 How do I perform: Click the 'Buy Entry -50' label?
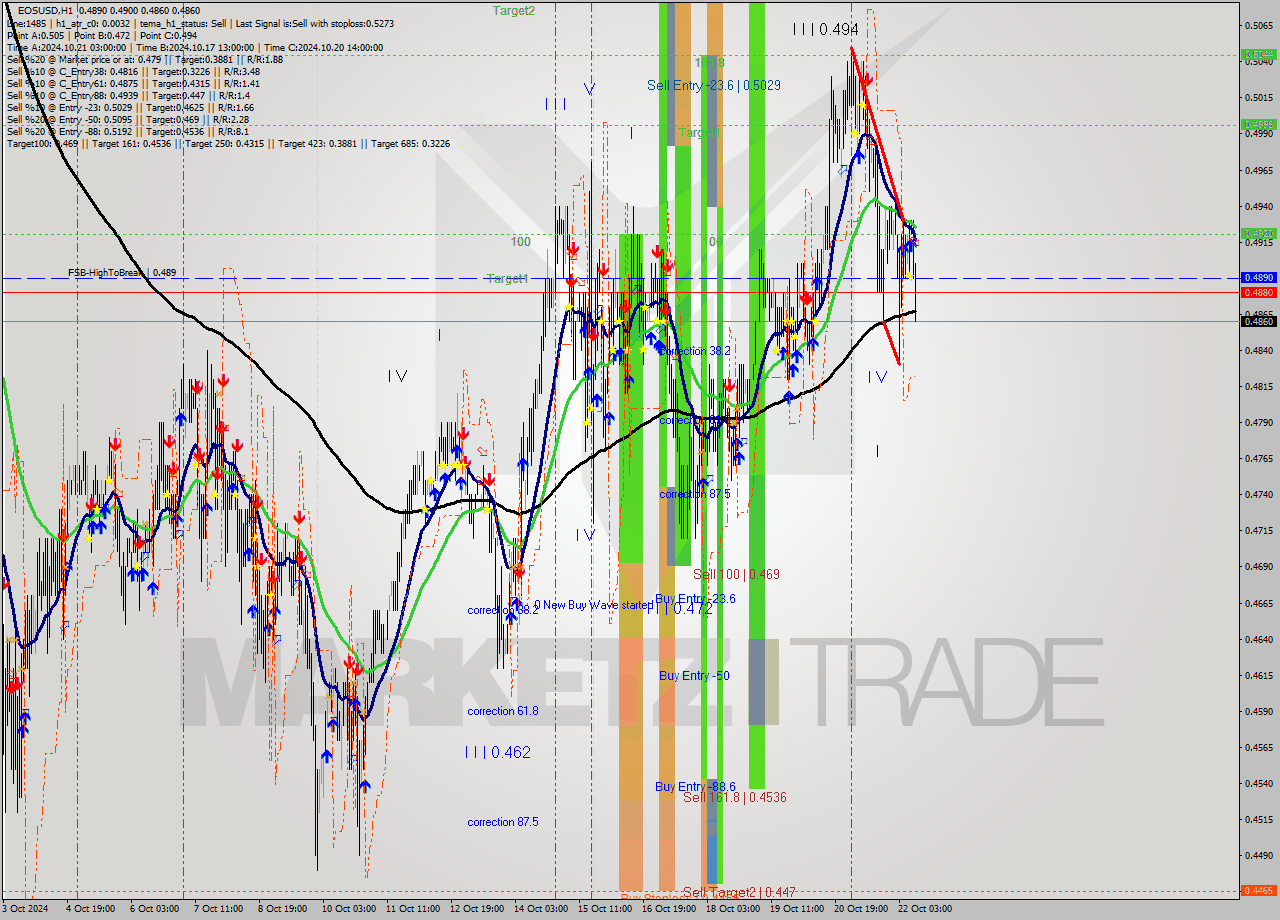(x=694, y=676)
